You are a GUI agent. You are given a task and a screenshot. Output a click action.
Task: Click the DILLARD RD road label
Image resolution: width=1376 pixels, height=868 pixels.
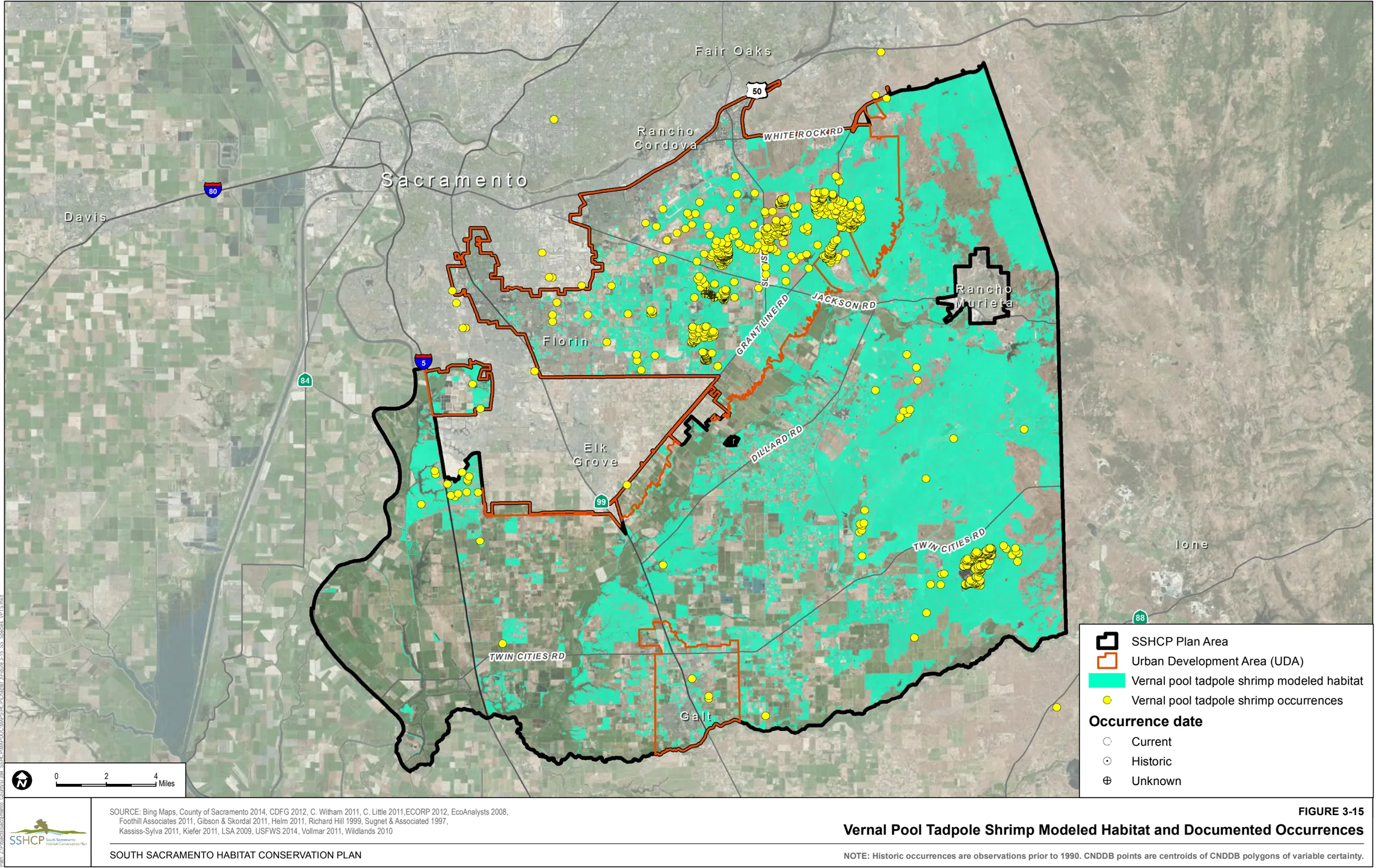(x=776, y=444)
